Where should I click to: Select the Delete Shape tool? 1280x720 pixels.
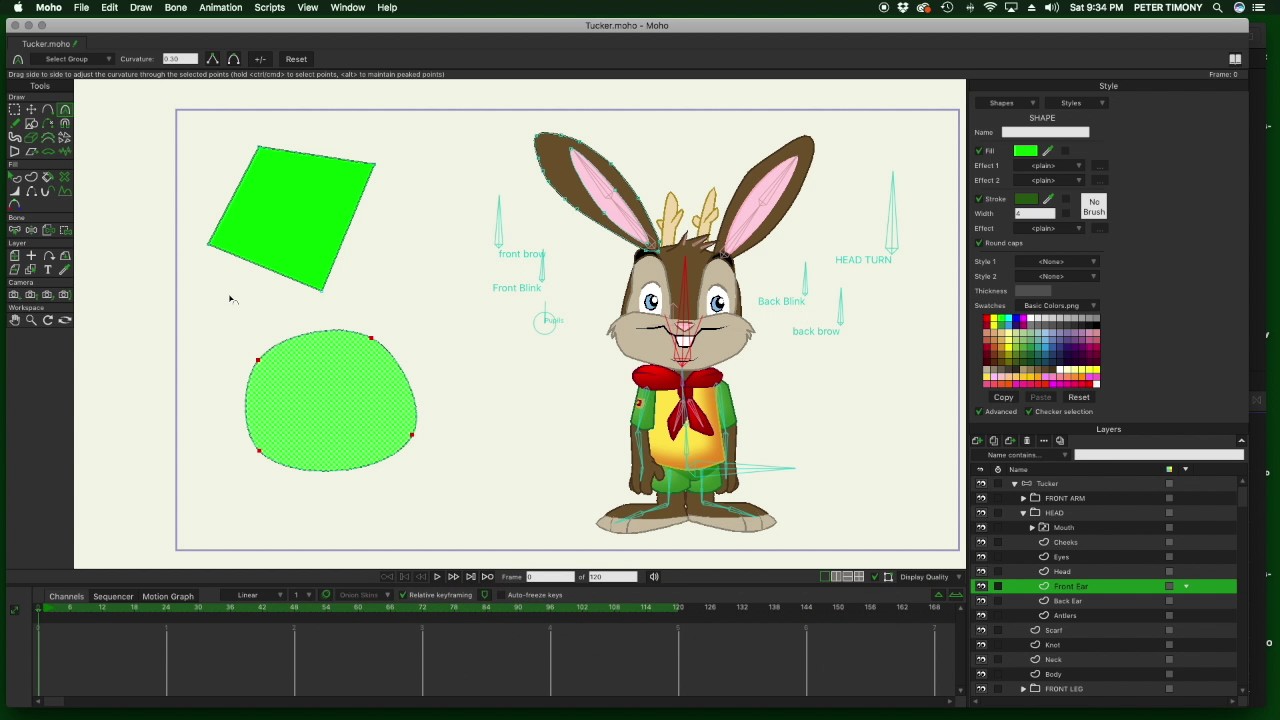point(65,177)
